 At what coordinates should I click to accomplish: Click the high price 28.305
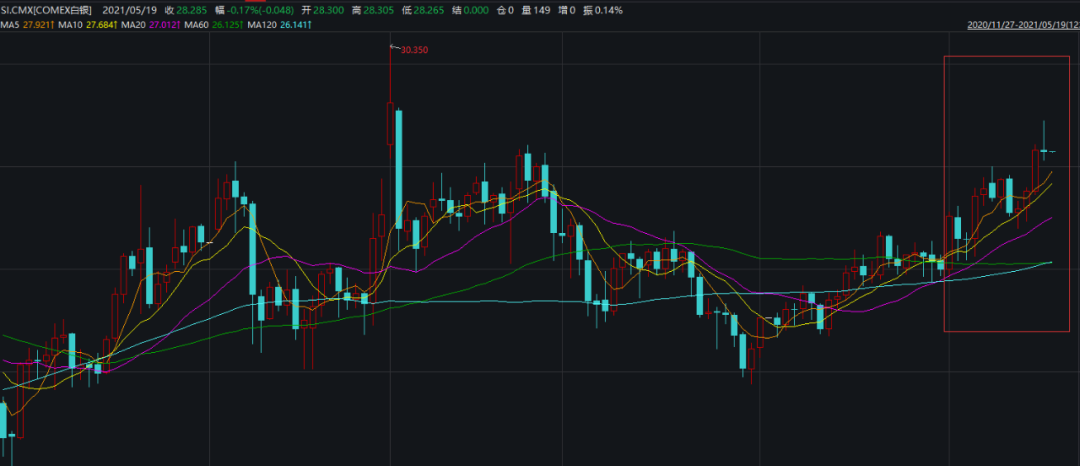[380, 10]
